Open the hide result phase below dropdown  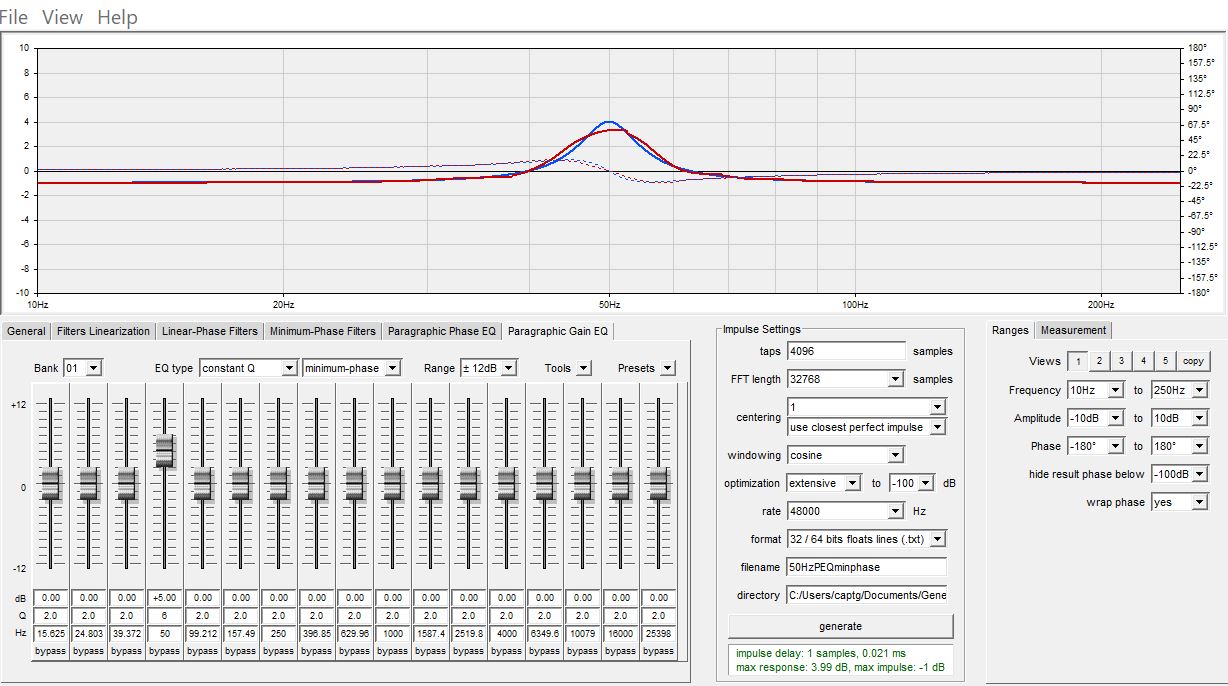[x=1179, y=474]
